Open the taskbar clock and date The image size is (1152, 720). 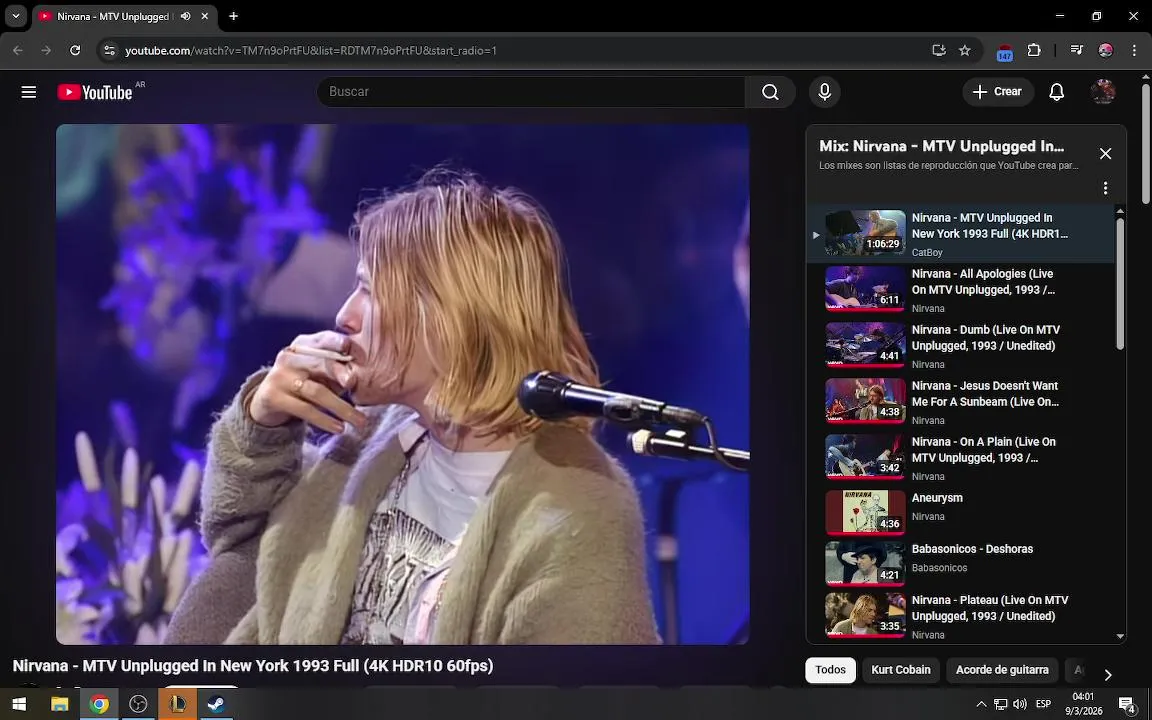(1083, 704)
